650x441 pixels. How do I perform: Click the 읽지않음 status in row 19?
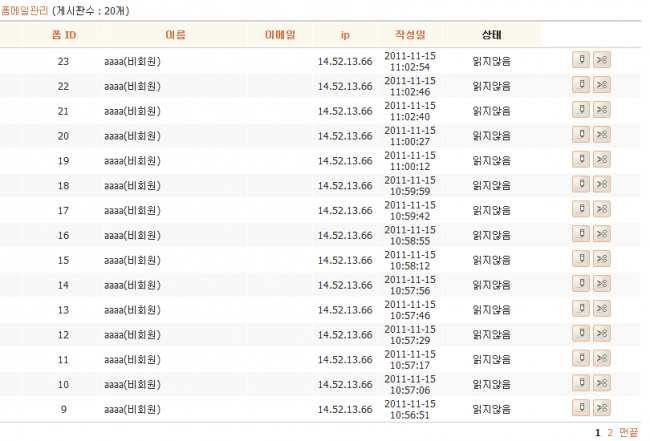(x=492, y=161)
